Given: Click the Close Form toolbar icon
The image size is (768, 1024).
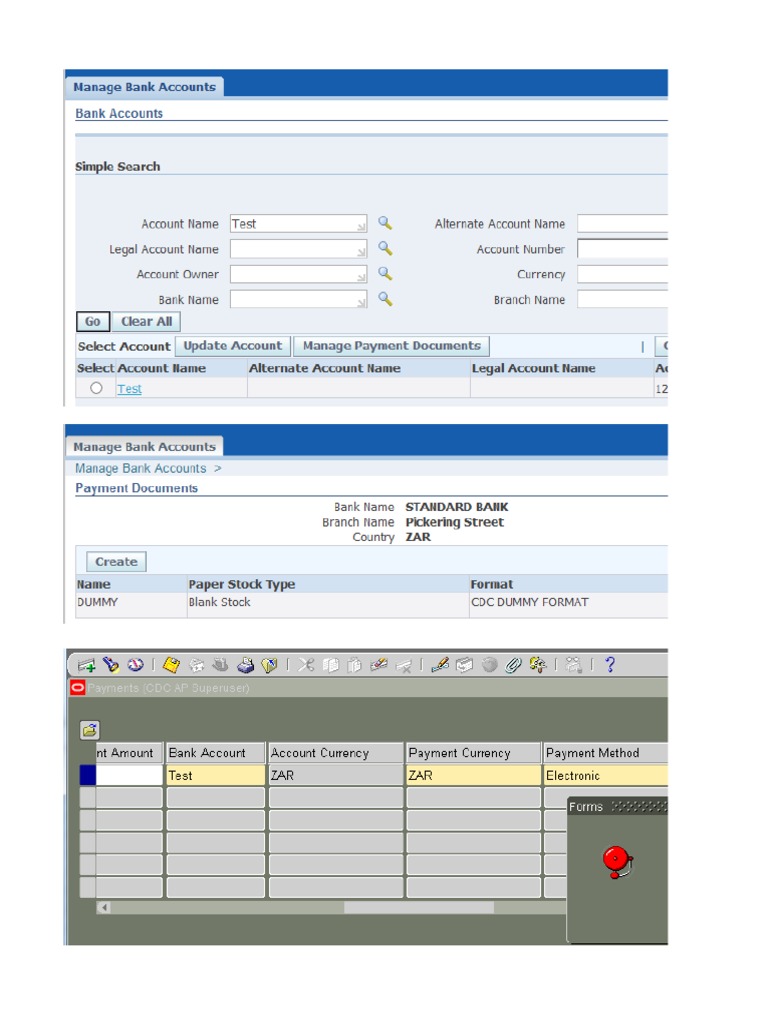Looking at the screenshot, I should click(x=269, y=665).
